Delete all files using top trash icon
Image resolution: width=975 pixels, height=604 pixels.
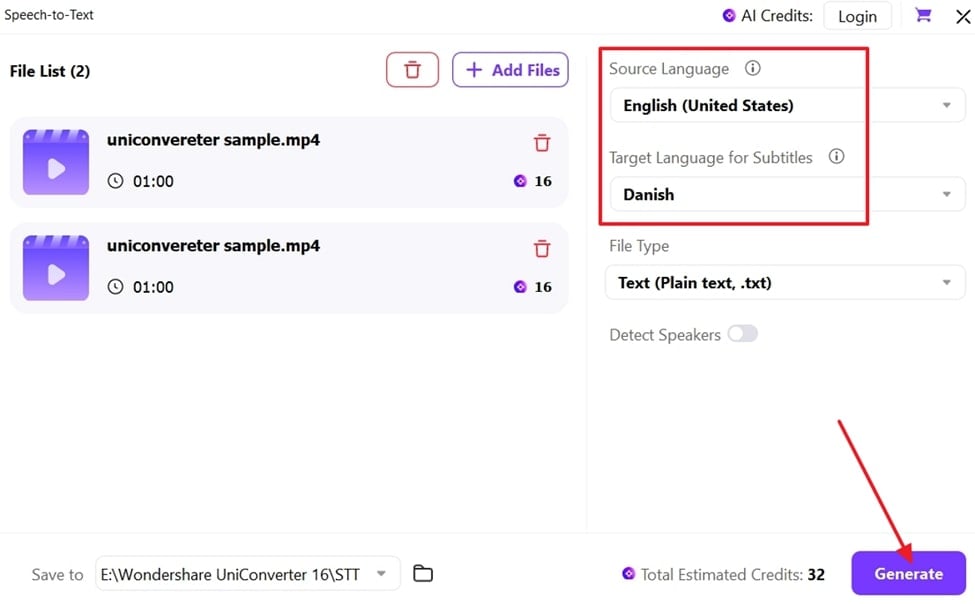pyautogui.click(x=412, y=70)
